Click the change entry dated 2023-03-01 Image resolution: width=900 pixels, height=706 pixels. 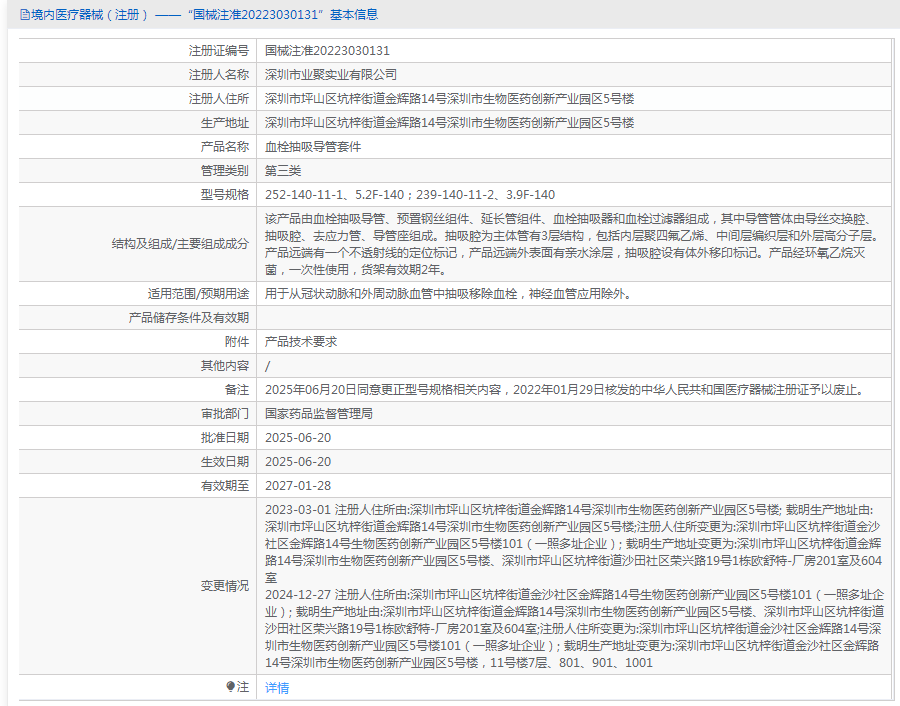[x=573, y=544]
